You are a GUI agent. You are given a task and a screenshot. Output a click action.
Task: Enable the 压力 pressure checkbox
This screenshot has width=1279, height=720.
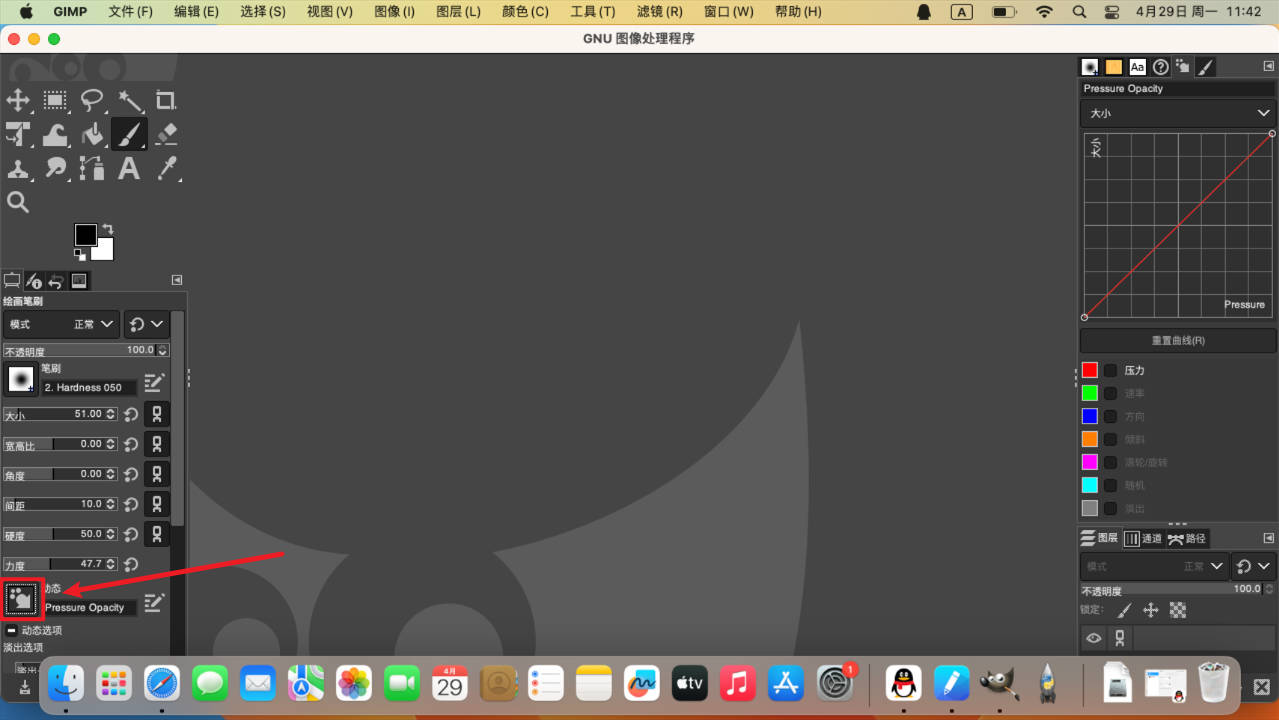click(x=1110, y=370)
